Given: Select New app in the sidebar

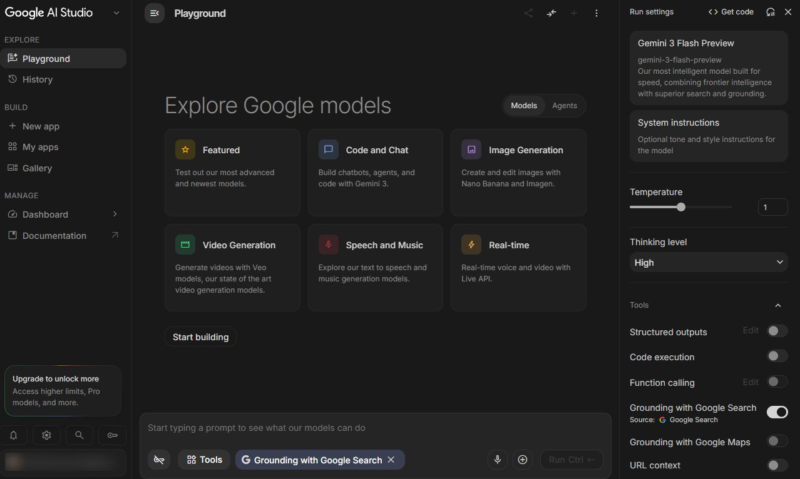Looking at the screenshot, I should [x=63, y=126].
